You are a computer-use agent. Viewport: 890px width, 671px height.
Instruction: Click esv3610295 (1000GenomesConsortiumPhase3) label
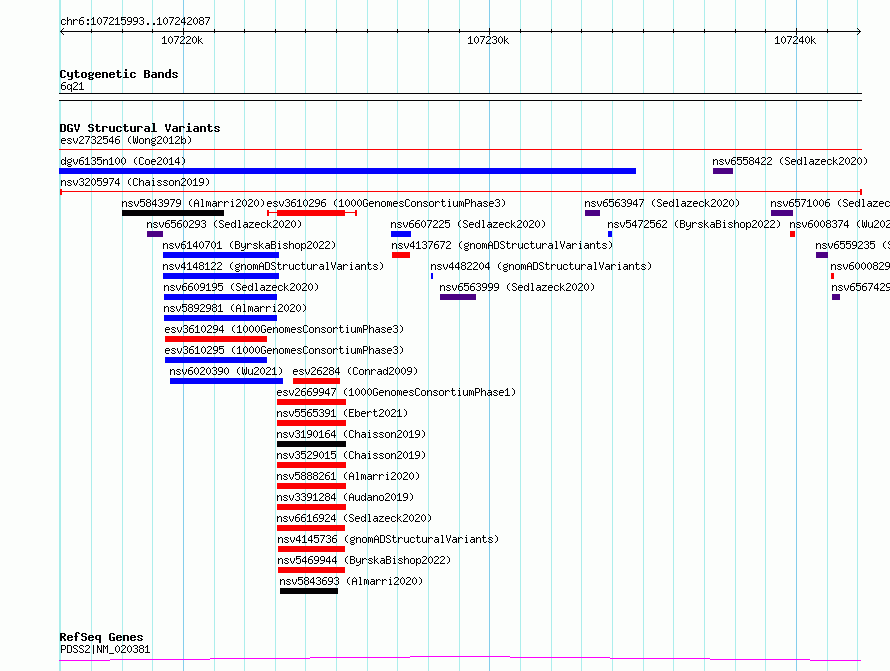[x=284, y=350]
